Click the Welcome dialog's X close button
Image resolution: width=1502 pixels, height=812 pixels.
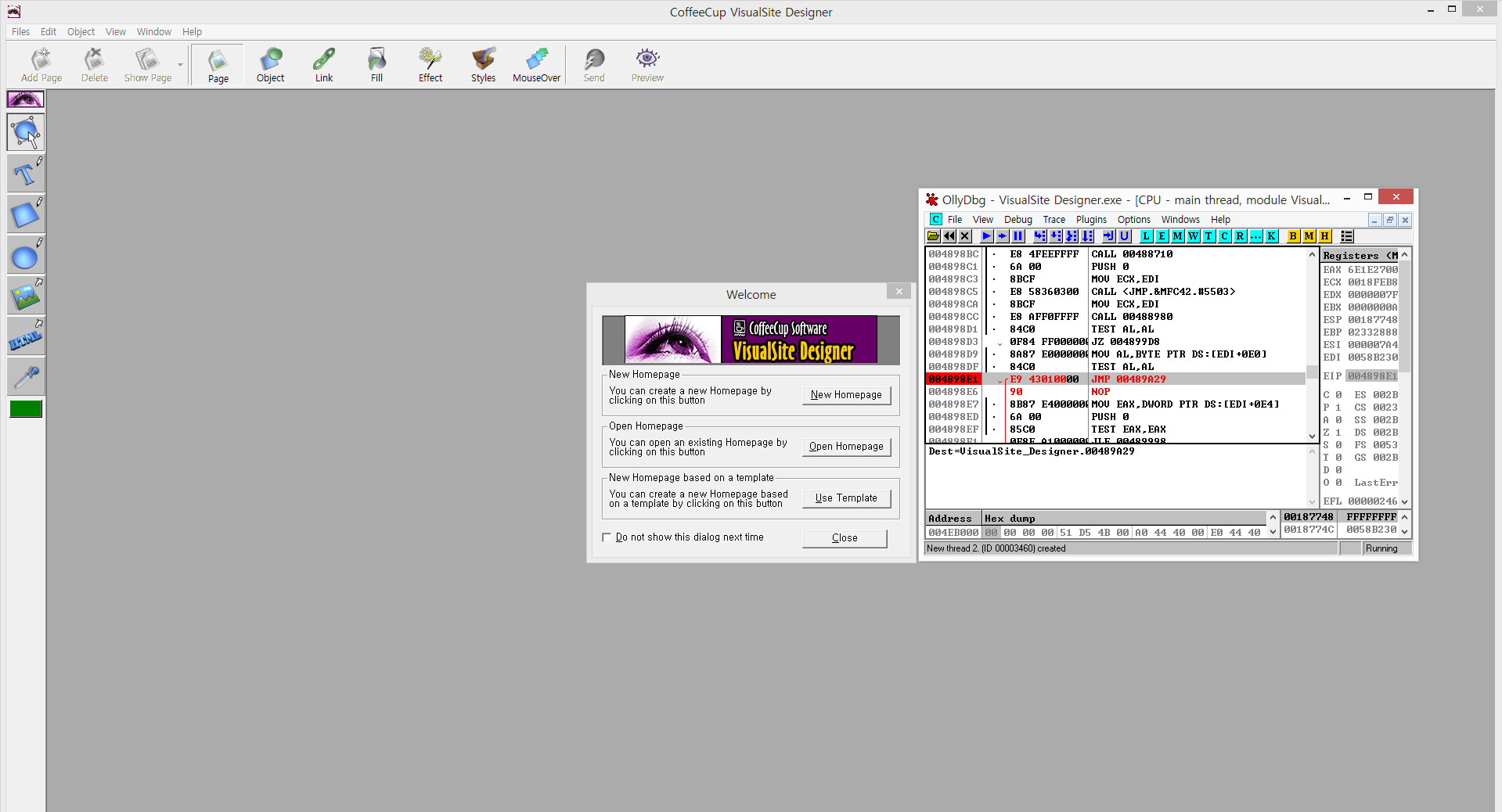pos(899,291)
